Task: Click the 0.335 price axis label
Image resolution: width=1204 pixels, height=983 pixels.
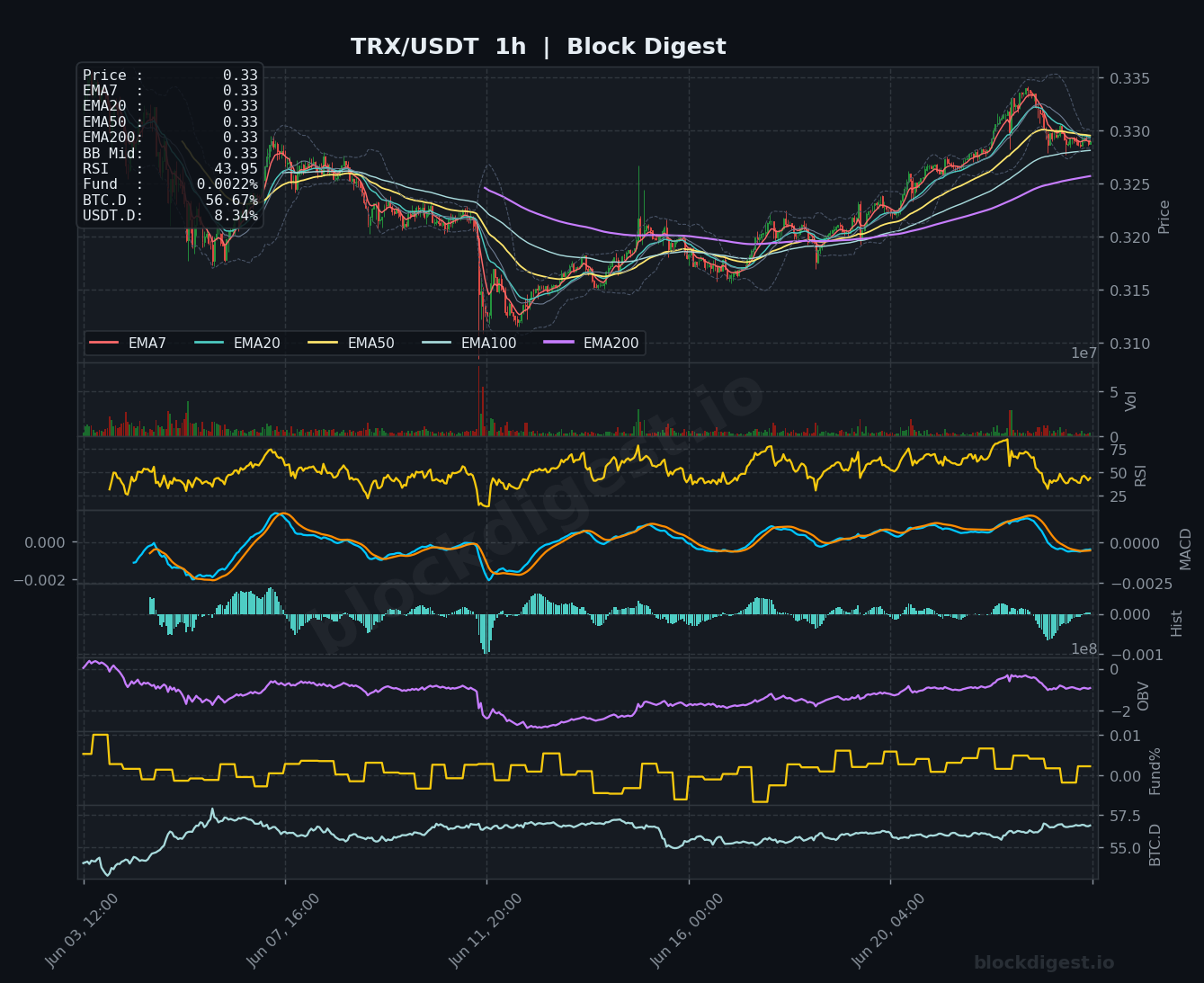Action: pyautogui.click(x=1130, y=78)
